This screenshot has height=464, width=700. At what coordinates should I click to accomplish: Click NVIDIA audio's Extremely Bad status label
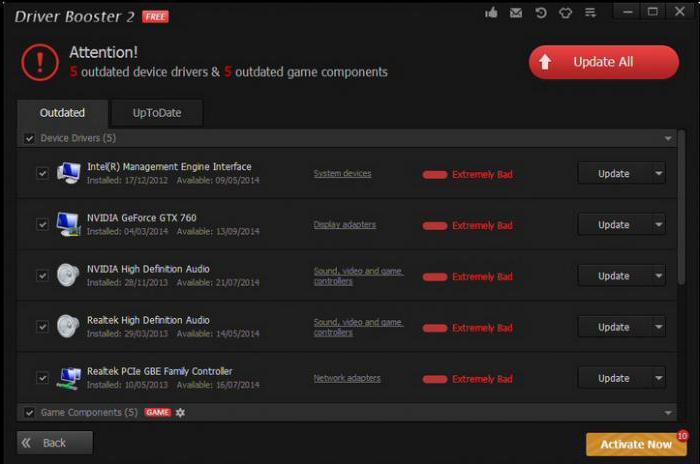(482, 277)
